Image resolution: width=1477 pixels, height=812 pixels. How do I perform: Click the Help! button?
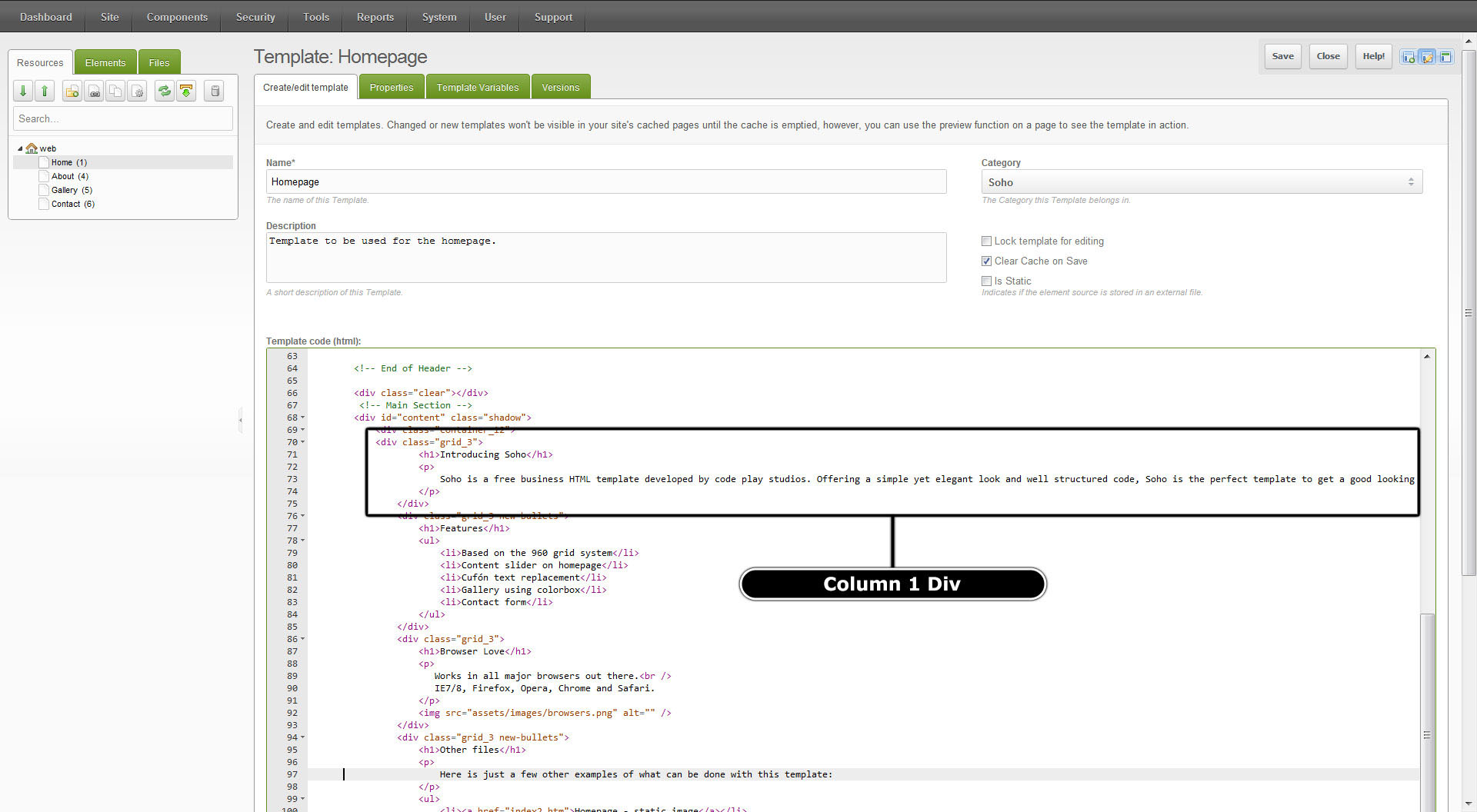1374,56
